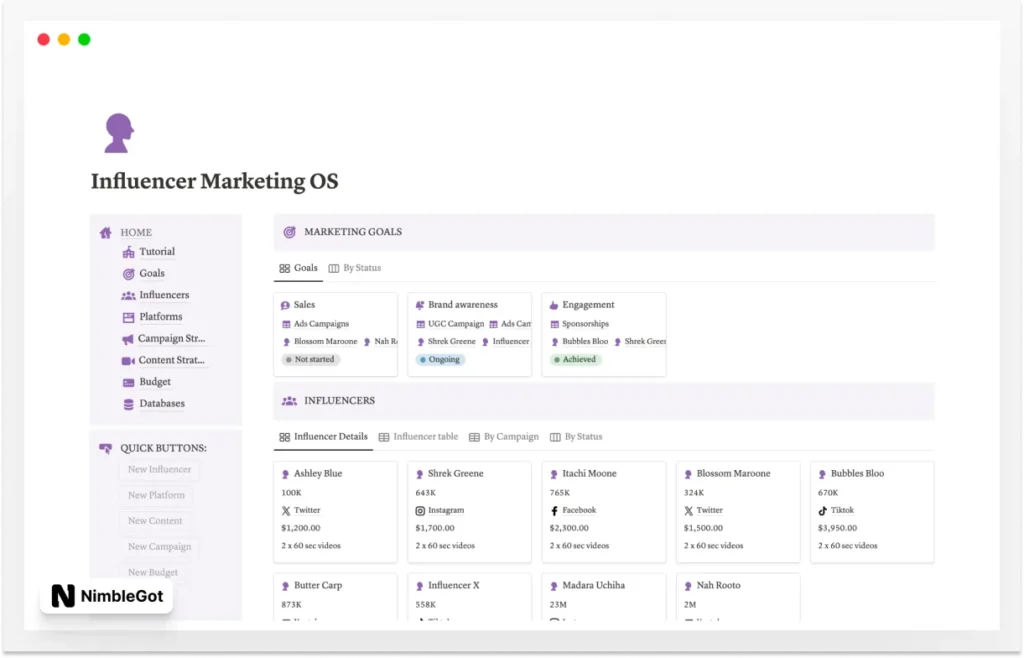The image size is (1024, 658).
Task: Click the Marketing Goals target icon header
Action: 289,231
